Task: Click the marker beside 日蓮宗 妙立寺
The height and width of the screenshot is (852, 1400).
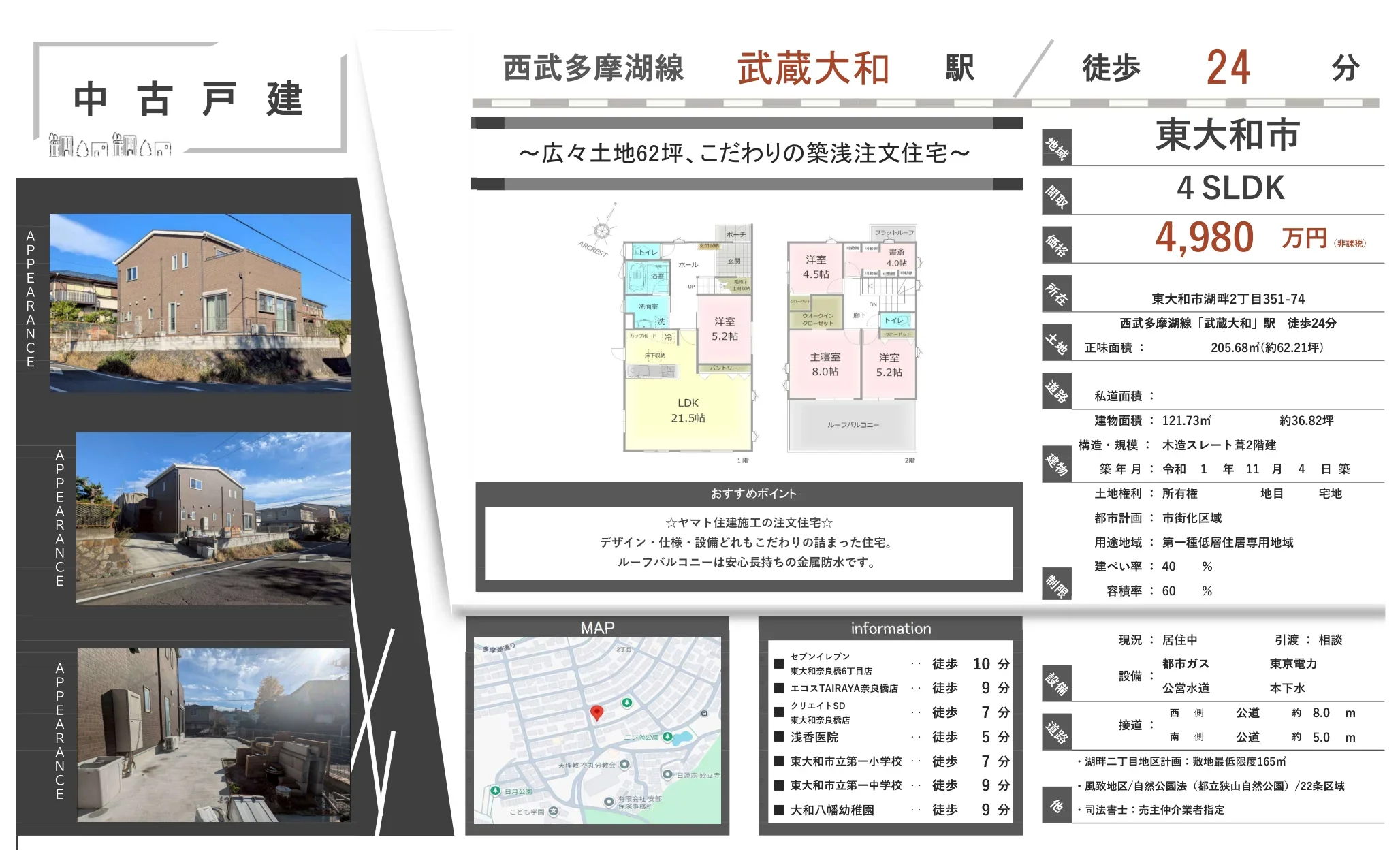Action: (x=668, y=774)
